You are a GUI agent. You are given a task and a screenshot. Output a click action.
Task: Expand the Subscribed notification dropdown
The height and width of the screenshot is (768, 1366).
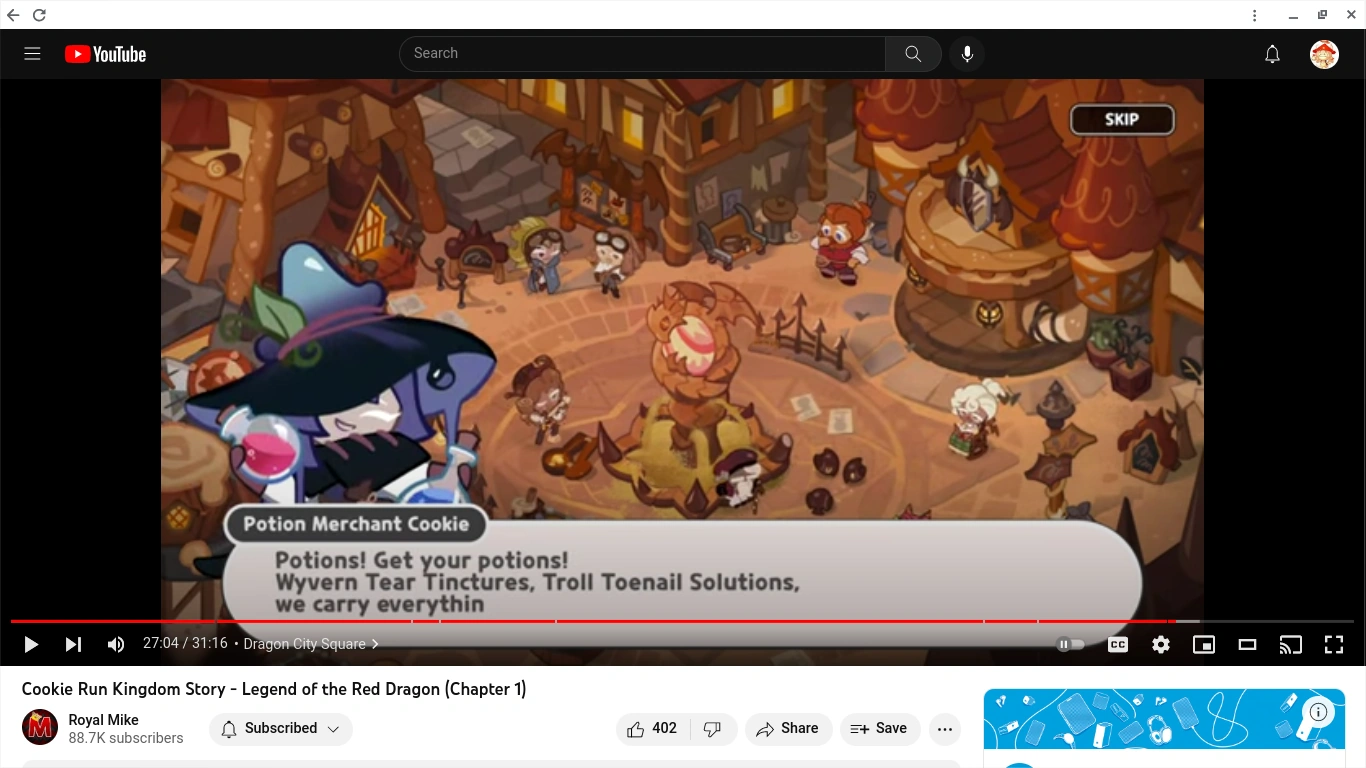pyautogui.click(x=281, y=729)
